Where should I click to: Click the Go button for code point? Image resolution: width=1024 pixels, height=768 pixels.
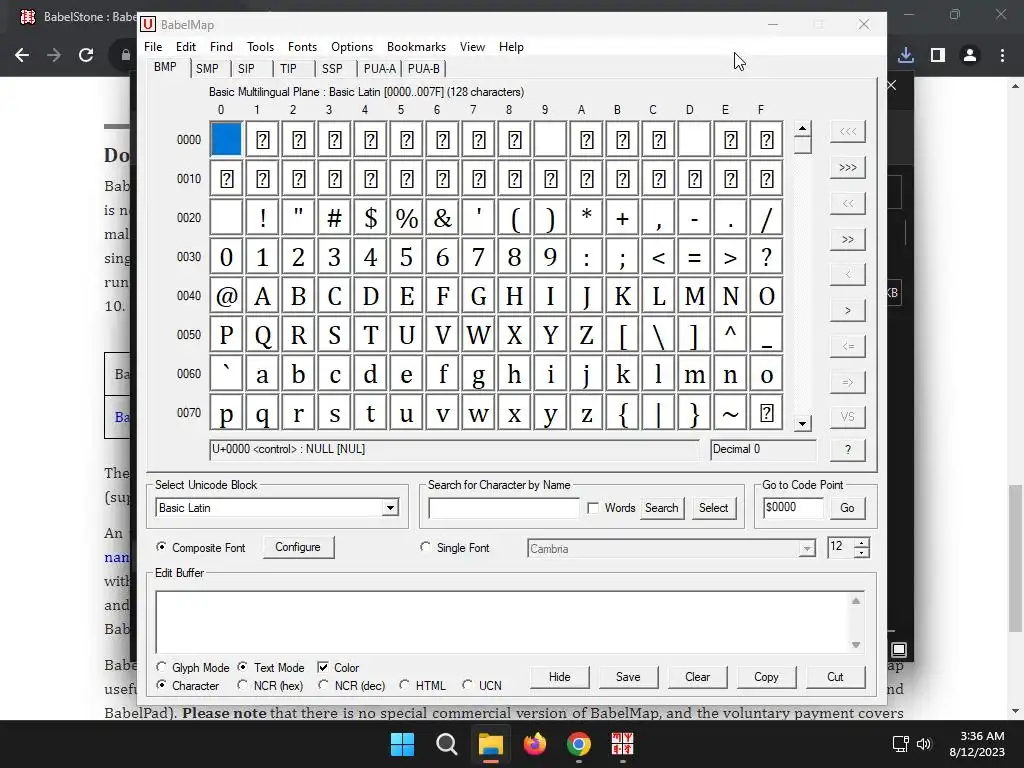pos(847,508)
